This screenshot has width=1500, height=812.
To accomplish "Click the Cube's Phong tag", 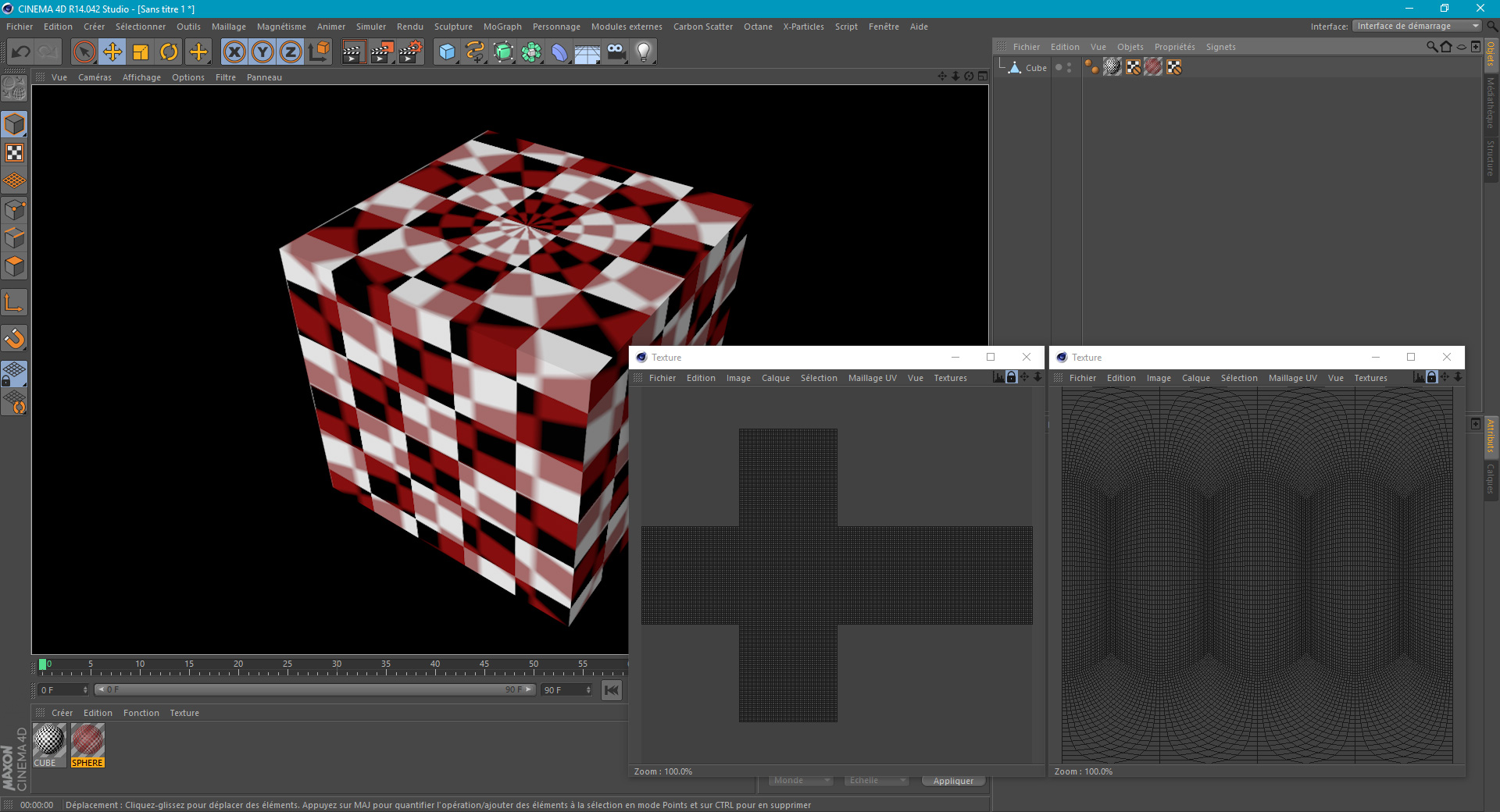I will (x=1091, y=67).
